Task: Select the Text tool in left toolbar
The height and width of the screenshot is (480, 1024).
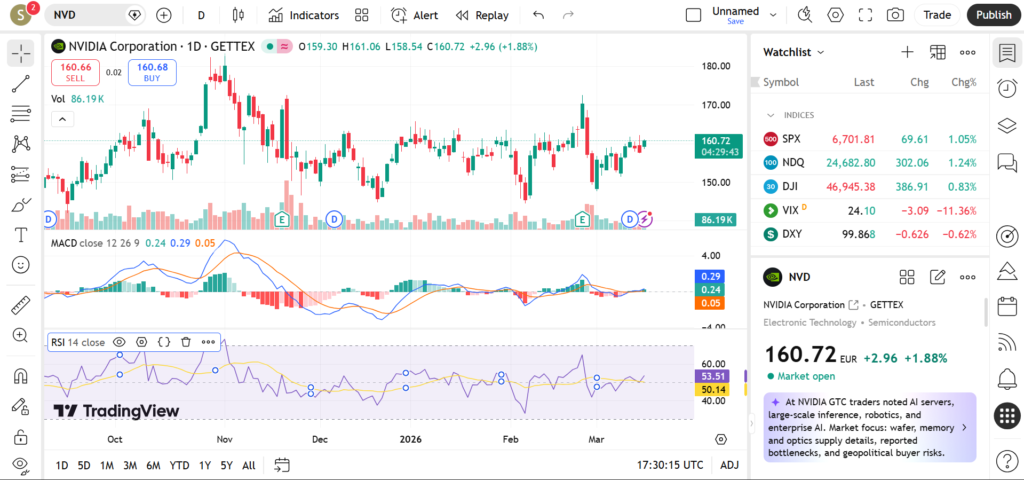Action: [x=21, y=235]
